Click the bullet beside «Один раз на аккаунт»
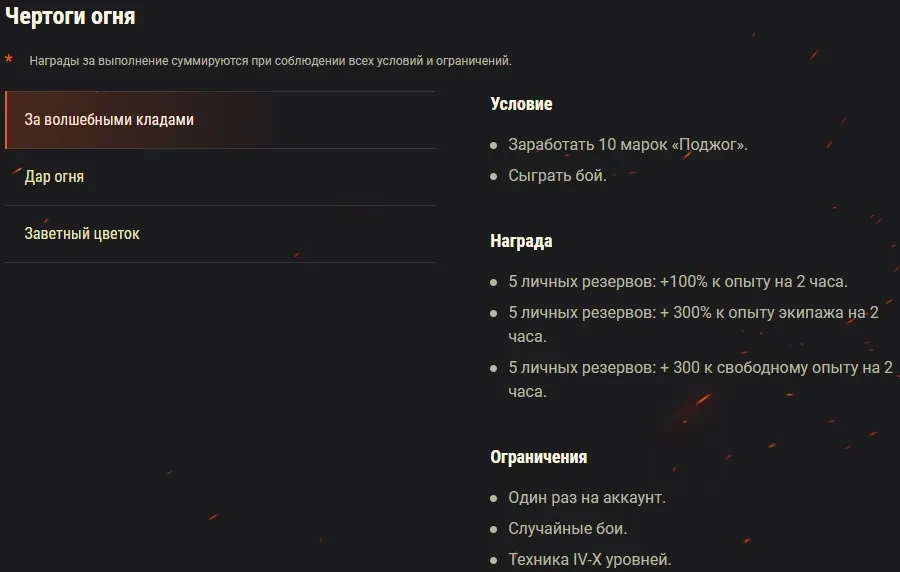 [x=494, y=499]
